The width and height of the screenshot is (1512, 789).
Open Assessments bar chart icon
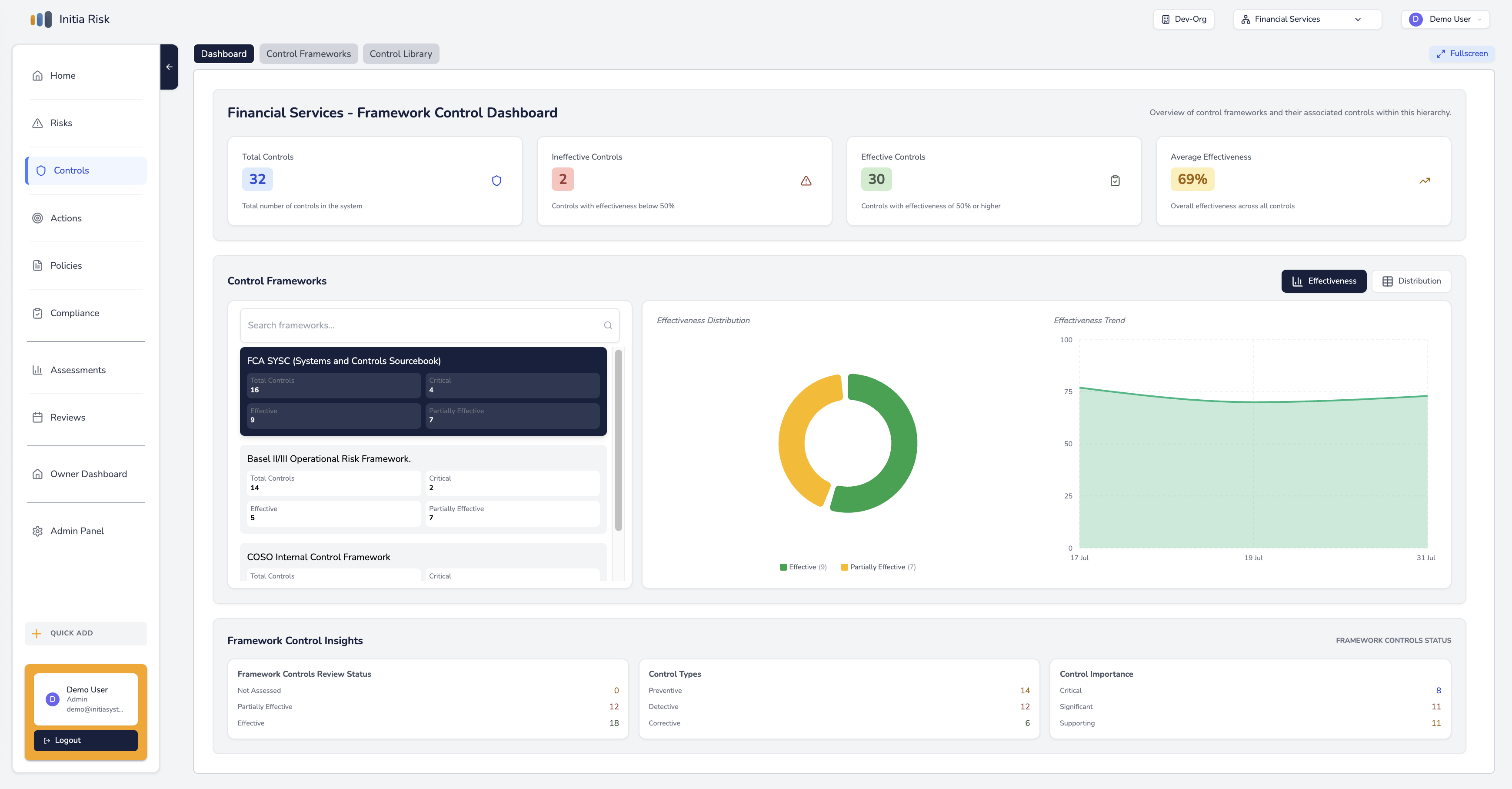coord(37,371)
